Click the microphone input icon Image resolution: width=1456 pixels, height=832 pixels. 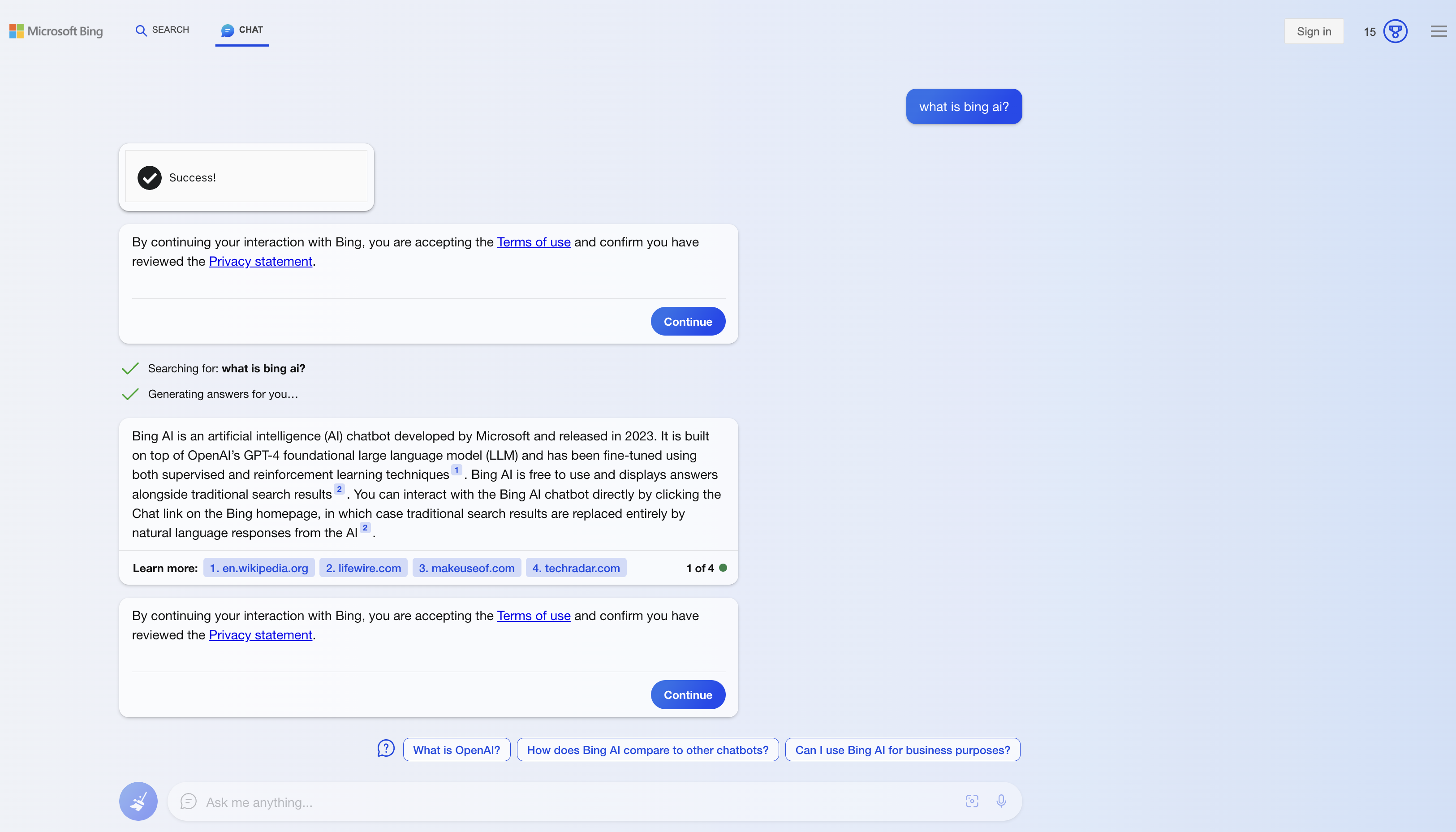click(x=1001, y=801)
